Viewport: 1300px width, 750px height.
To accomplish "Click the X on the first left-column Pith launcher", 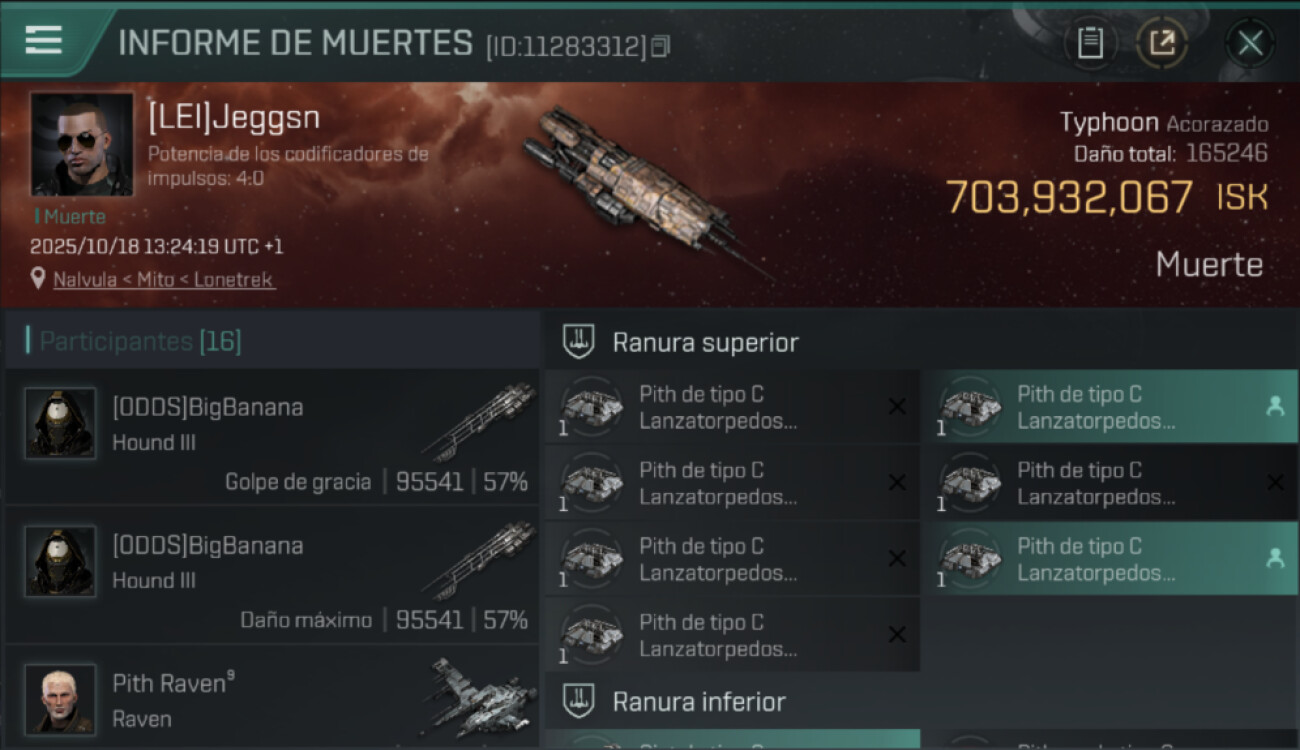I will pos(897,406).
